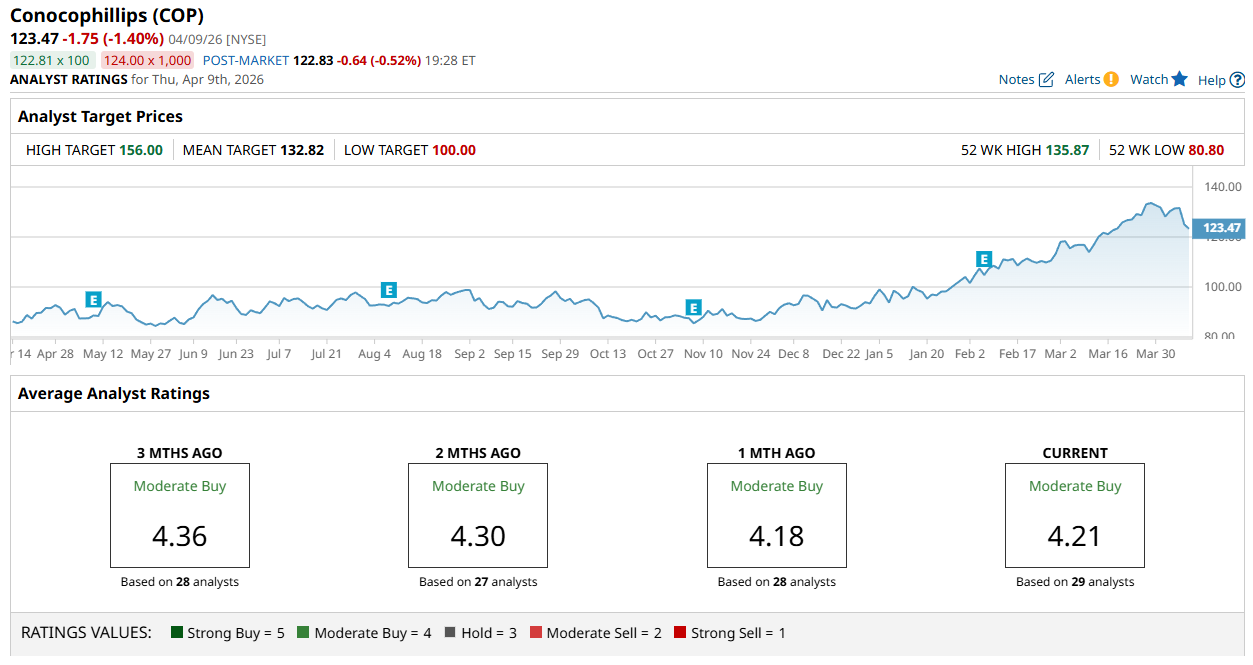Select the gray Hold legend swatch

[x=450, y=633]
